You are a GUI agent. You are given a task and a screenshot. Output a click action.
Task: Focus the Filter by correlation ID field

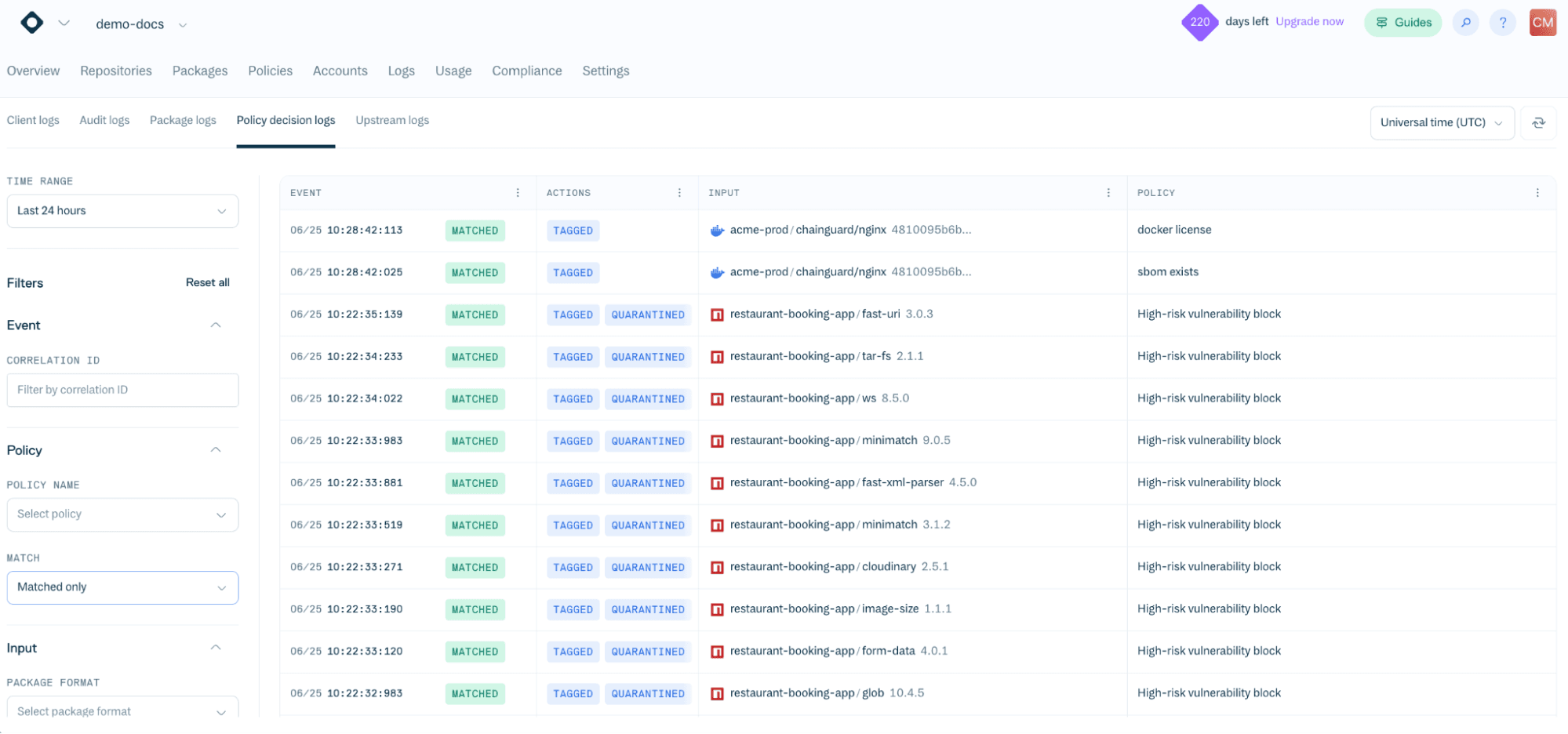[x=122, y=390]
